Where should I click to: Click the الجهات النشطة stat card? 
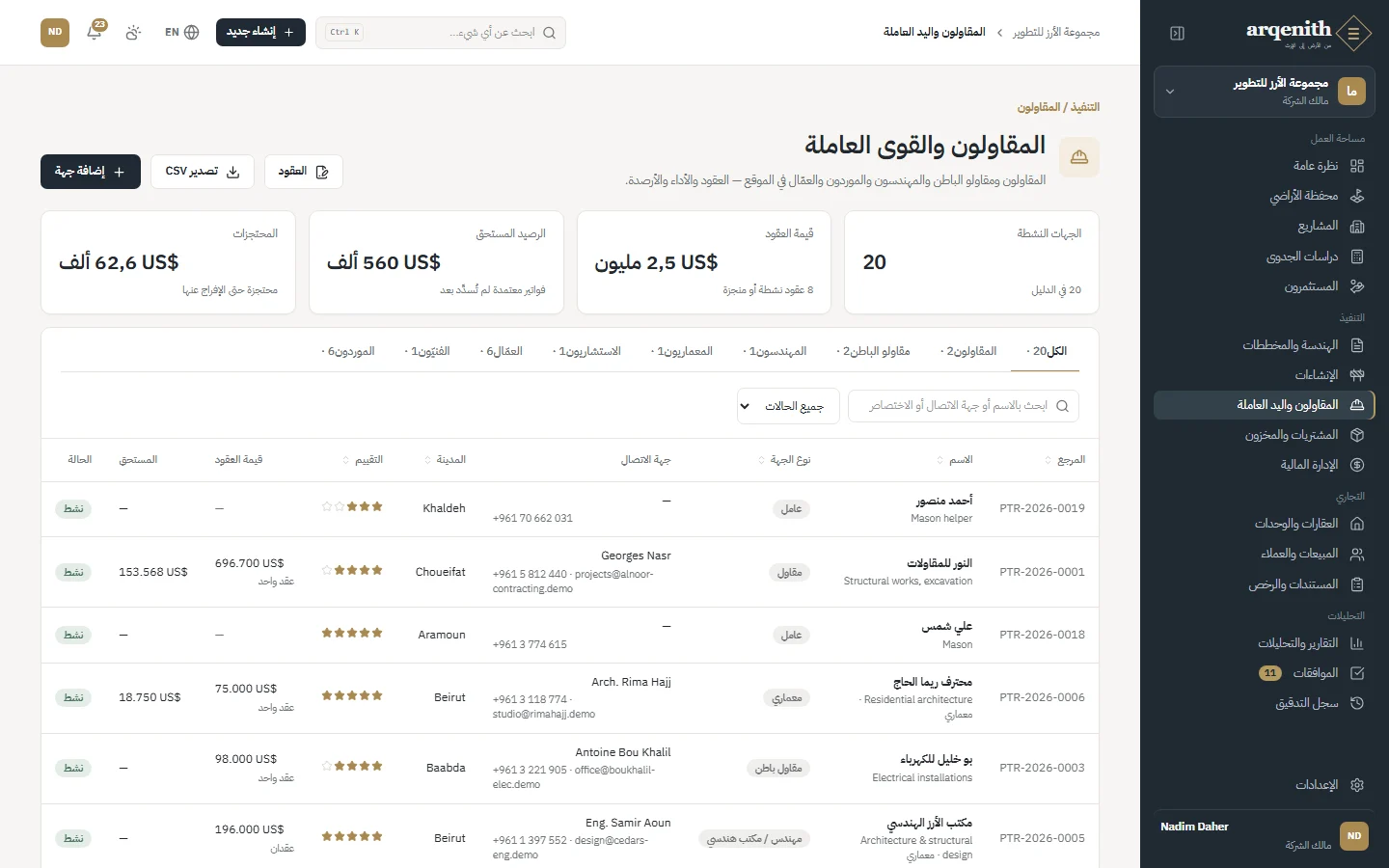click(x=971, y=262)
